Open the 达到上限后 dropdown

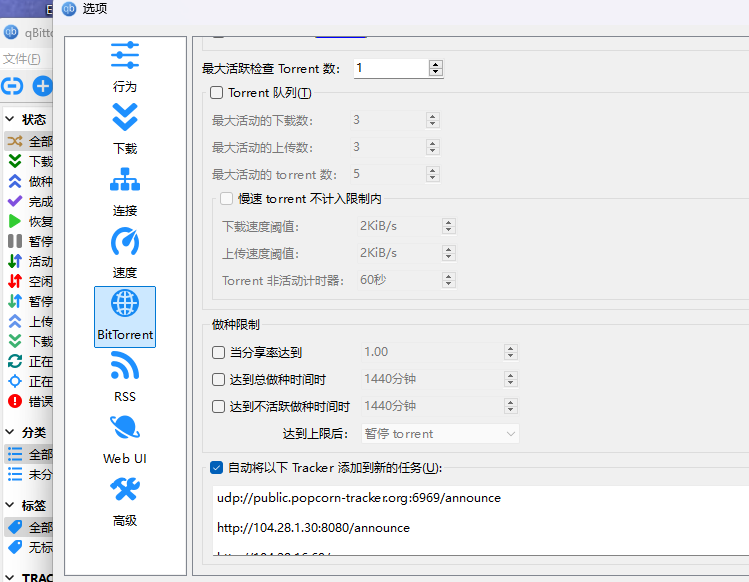[440, 434]
